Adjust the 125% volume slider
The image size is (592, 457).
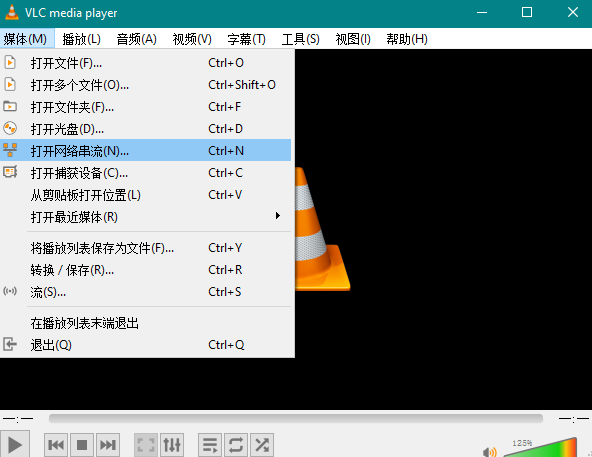coord(541,448)
